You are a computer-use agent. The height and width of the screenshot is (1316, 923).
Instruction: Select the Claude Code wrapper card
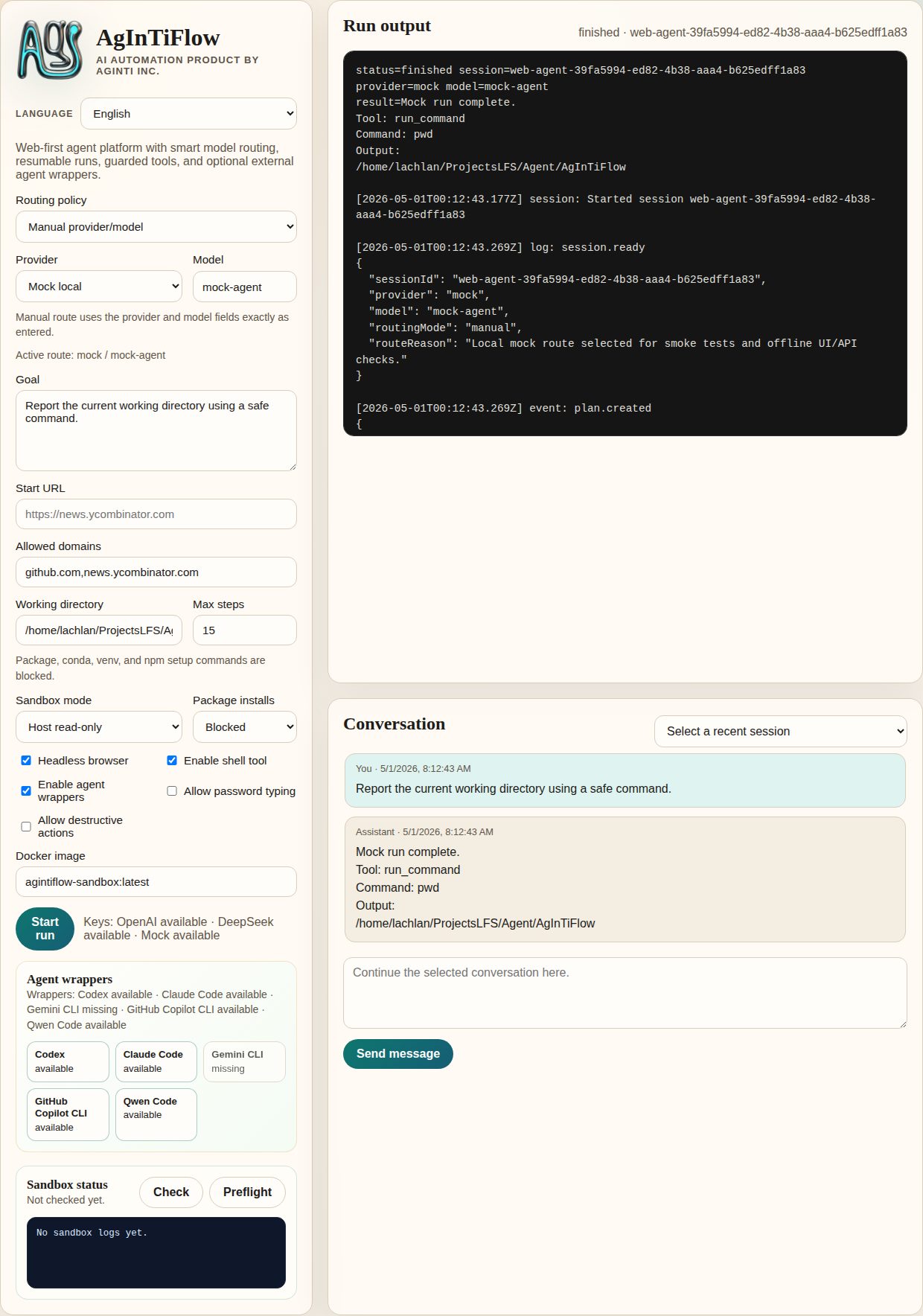(x=156, y=1061)
